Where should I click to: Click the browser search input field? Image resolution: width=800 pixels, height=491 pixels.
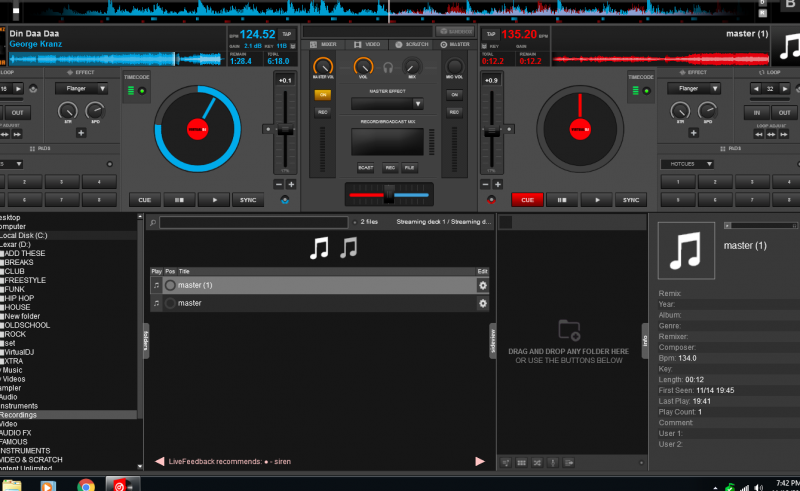coord(254,223)
